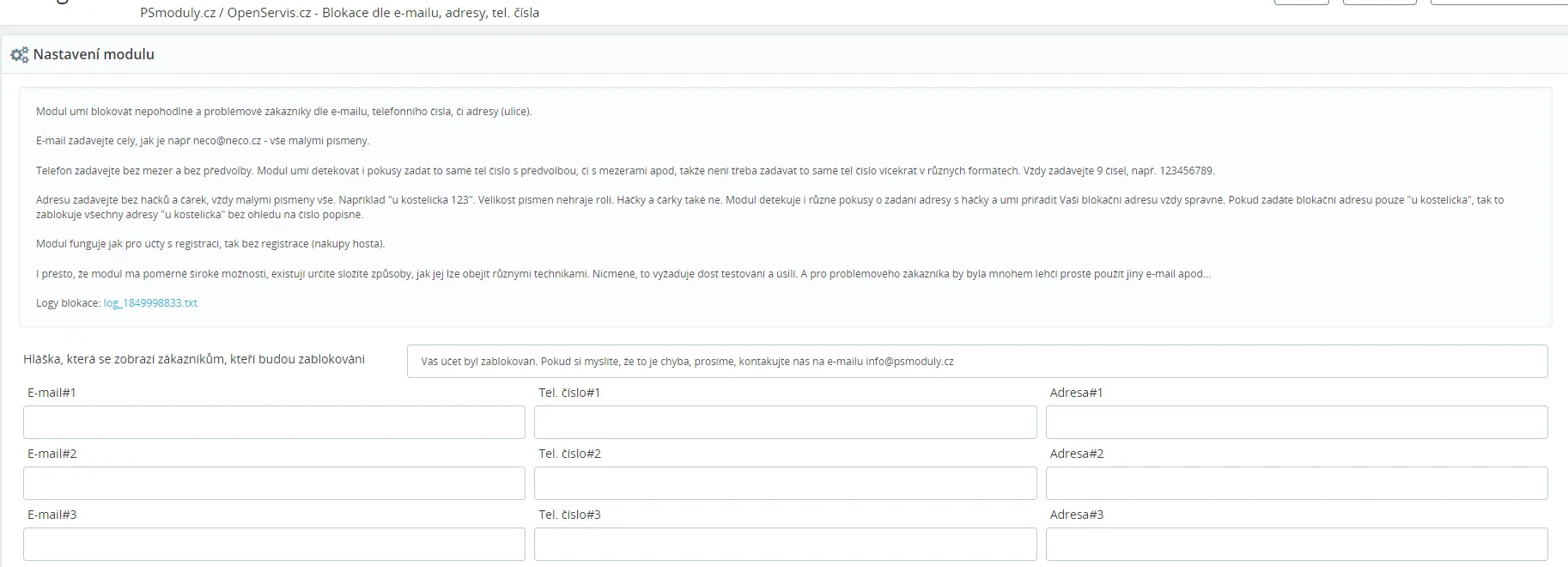Focus the E-mail#1 input field
Viewport: 1568px width, 567px height.
[274, 423]
